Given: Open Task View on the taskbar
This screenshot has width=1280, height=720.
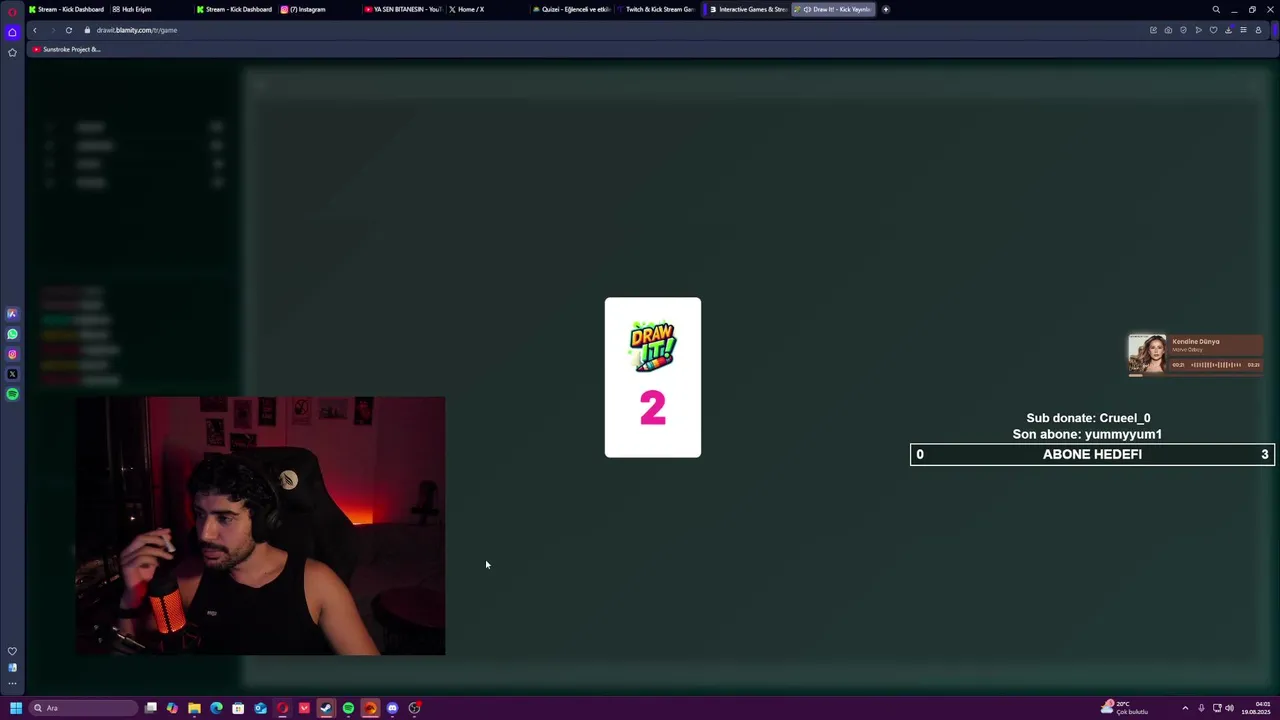Looking at the screenshot, I should click(150, 708).
